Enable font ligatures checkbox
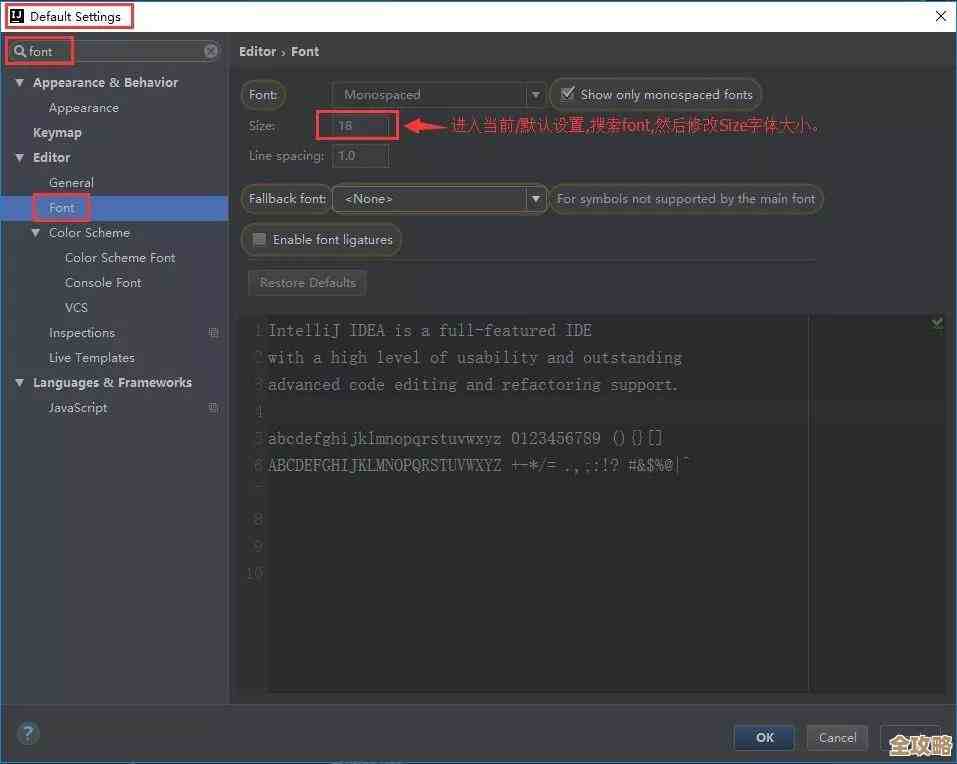 click(x=260, y=240)
